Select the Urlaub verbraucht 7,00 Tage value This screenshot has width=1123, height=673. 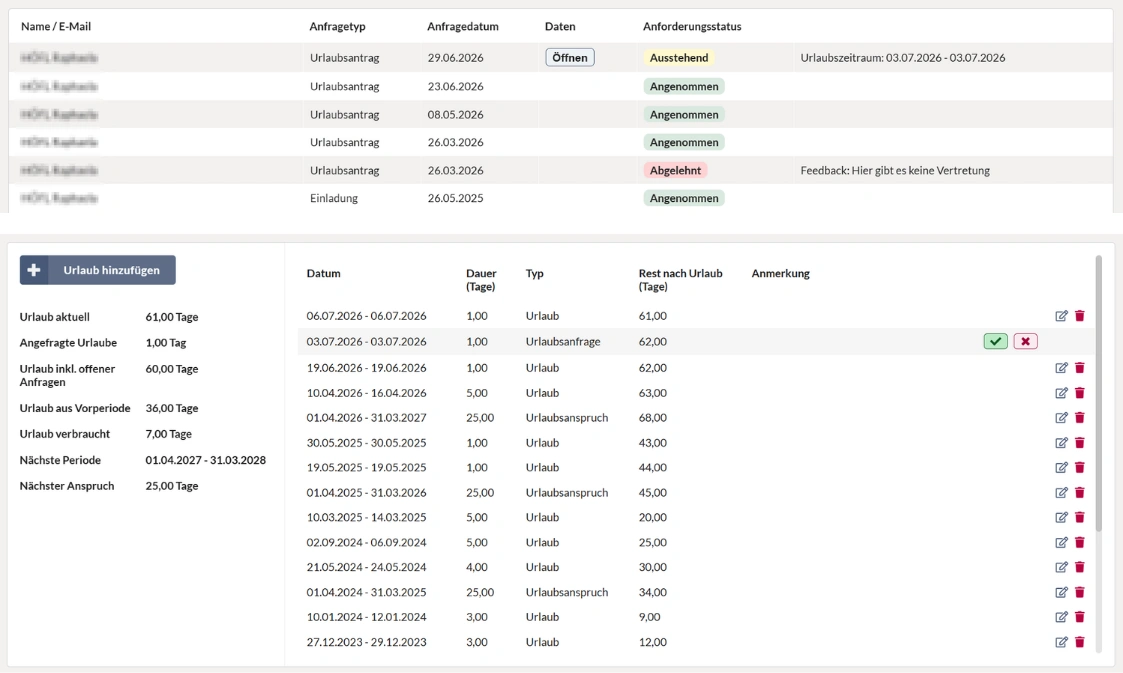(168, 434)
